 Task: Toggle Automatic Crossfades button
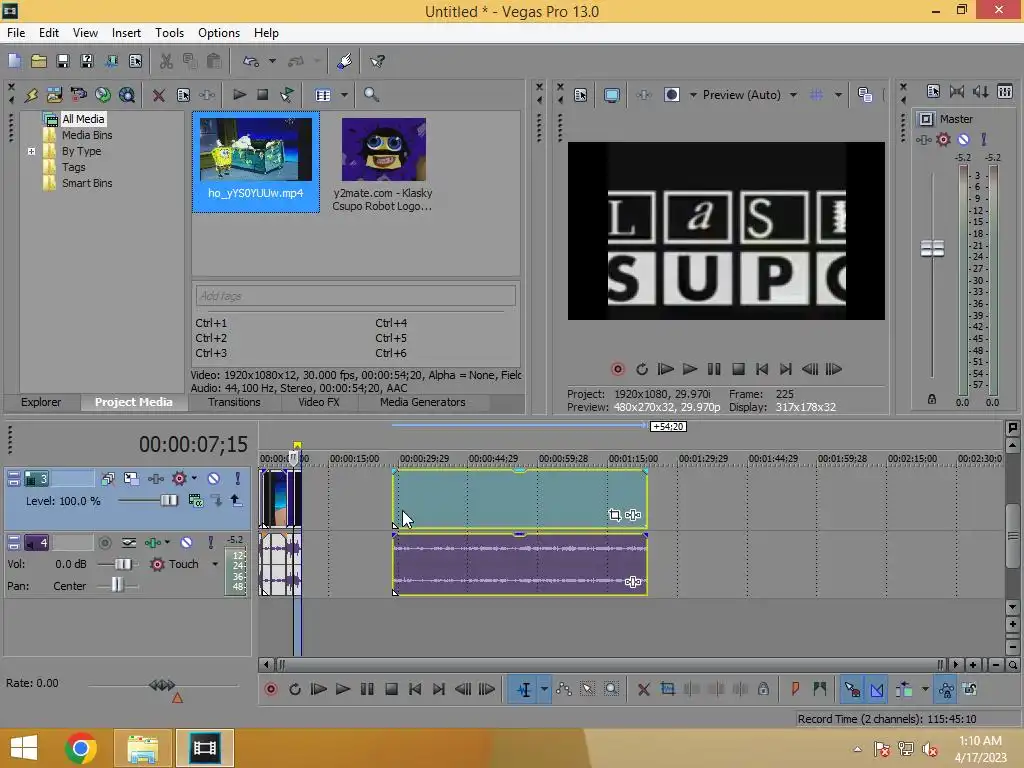point(877,689)
